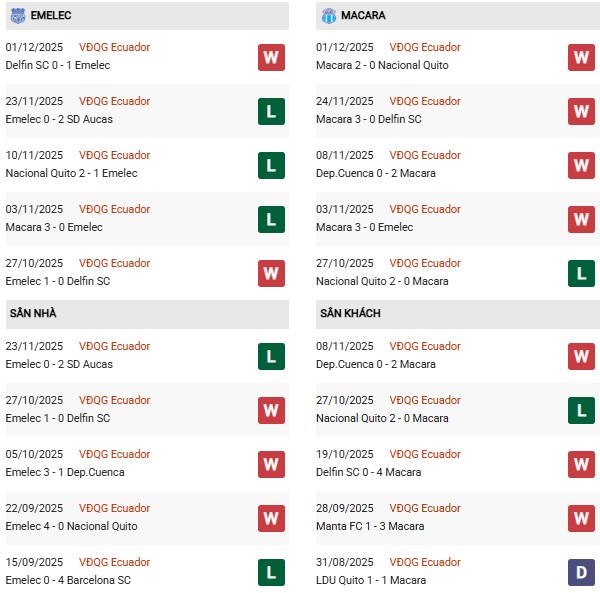
Task: Open VĐQG Ecuador link dated 01/12/2025 under Emelec
Action: pyautogui.click(x=114, y=47)
